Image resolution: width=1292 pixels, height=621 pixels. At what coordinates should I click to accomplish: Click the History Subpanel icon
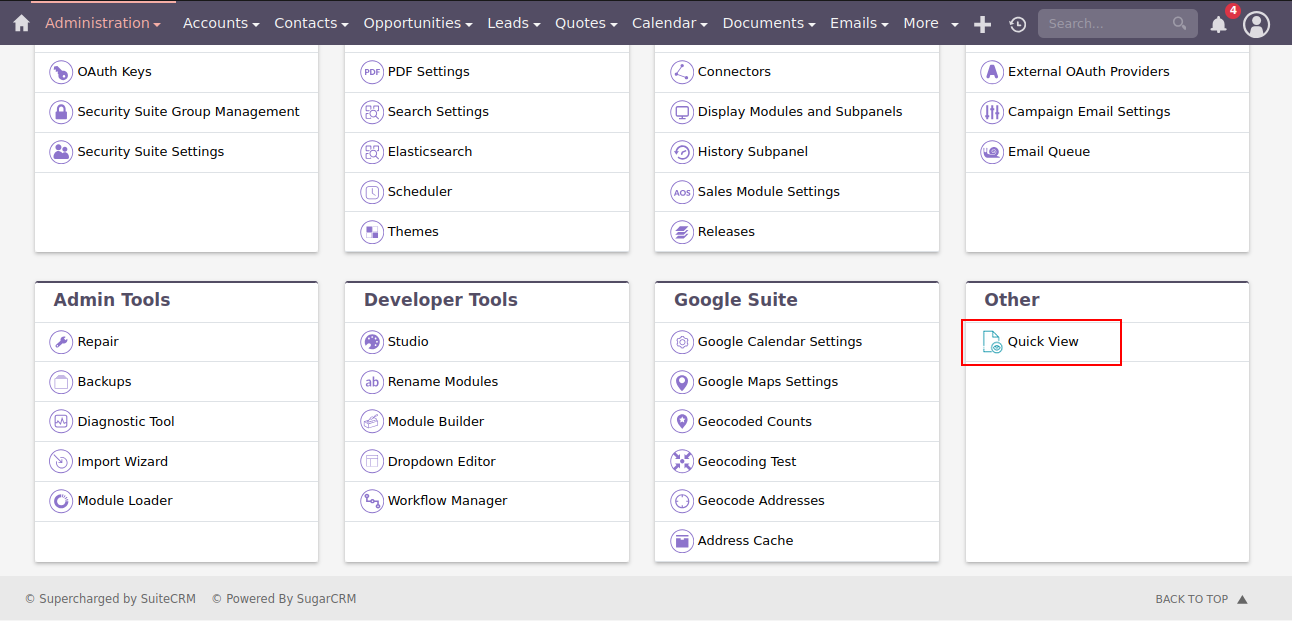click(x=682, y=152)
